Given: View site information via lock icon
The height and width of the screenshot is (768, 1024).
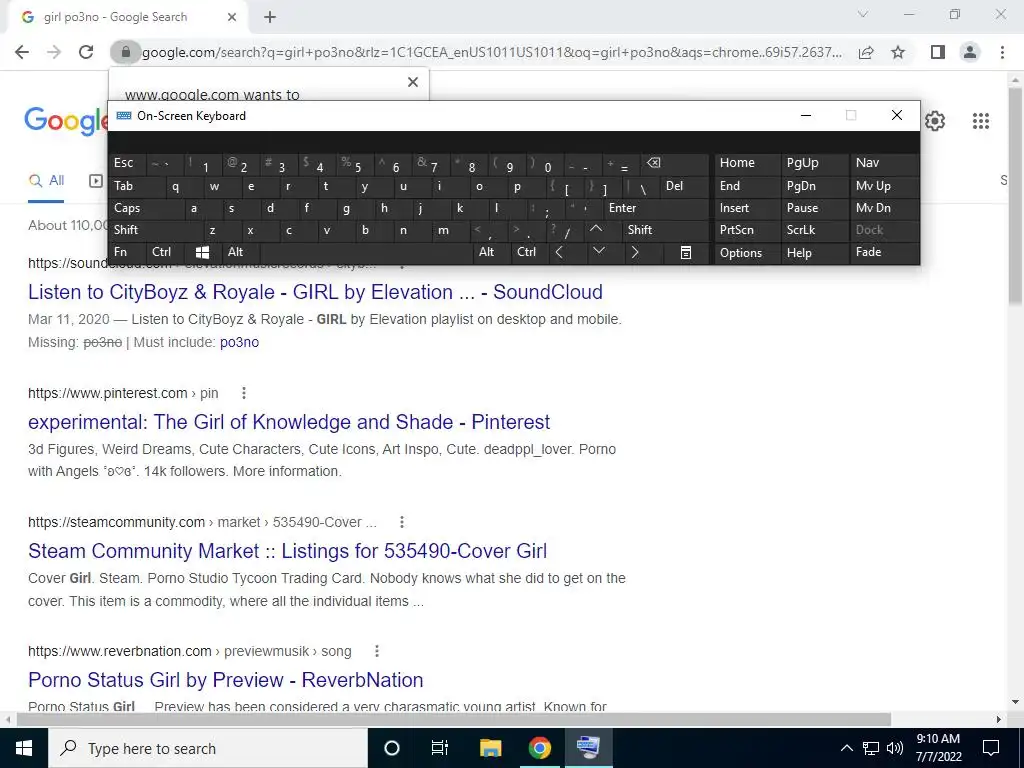Looking at the screenshot, I should pos(125,52).
